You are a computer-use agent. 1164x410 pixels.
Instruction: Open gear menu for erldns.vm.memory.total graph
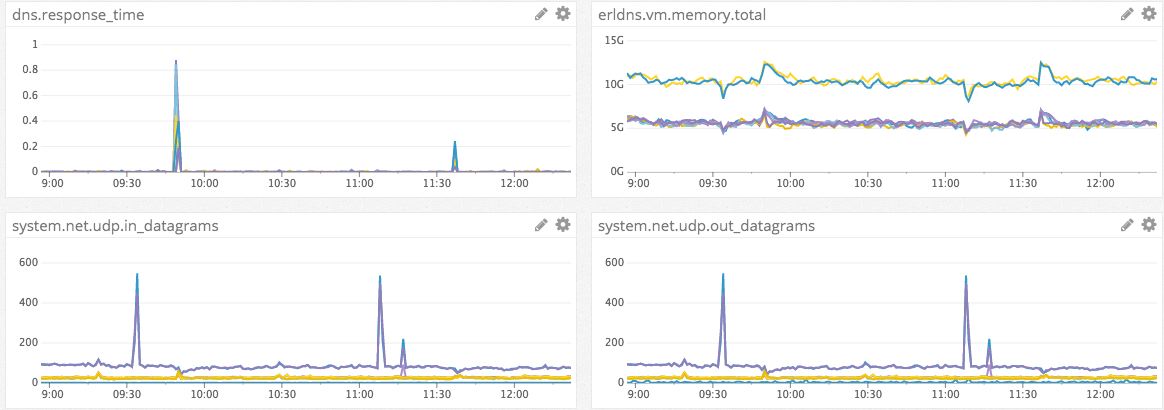click(x=1149, y=13)
